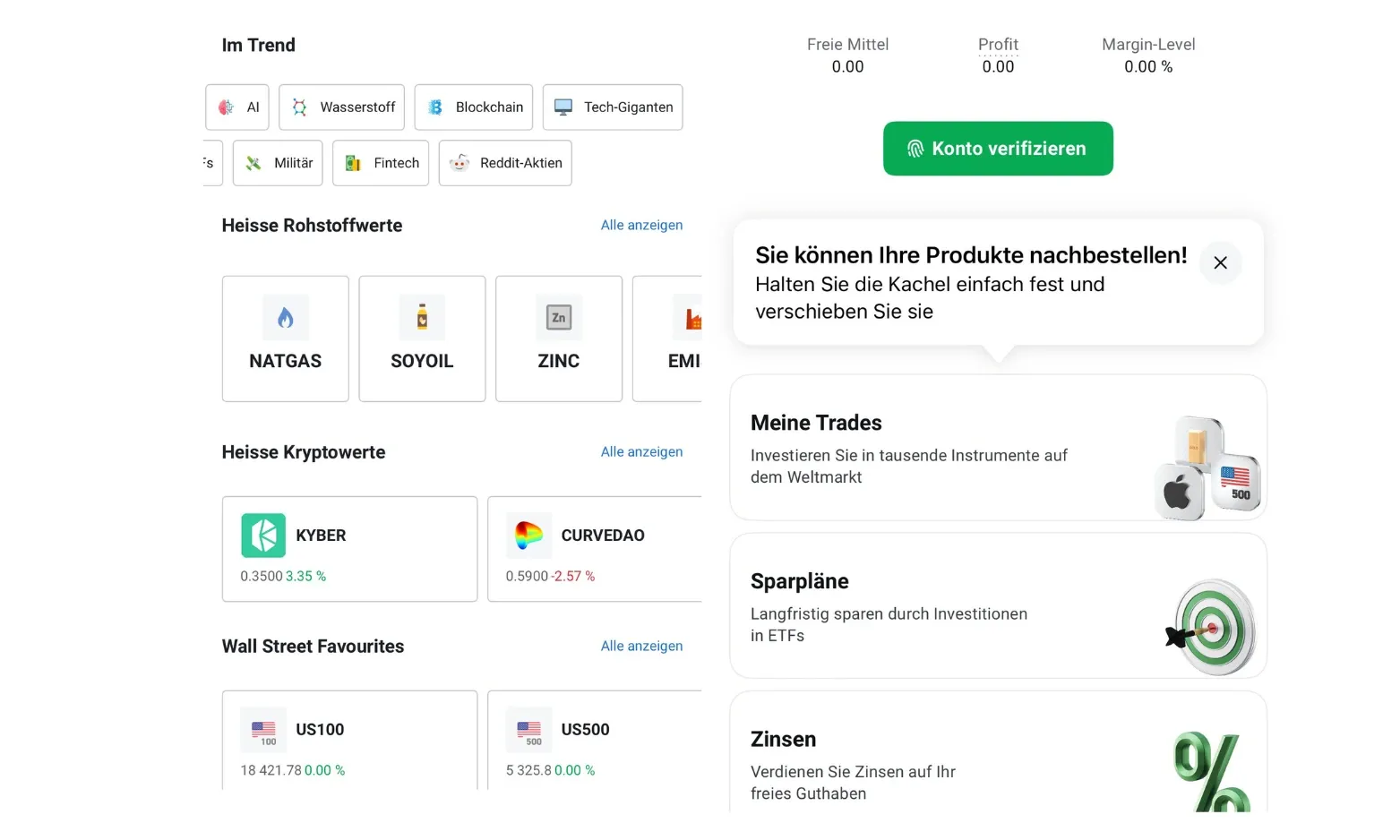Screen dimensions: 1400x840
Task: Select the Tech-Giganten trend chip
Action: [x=613, y=107]
